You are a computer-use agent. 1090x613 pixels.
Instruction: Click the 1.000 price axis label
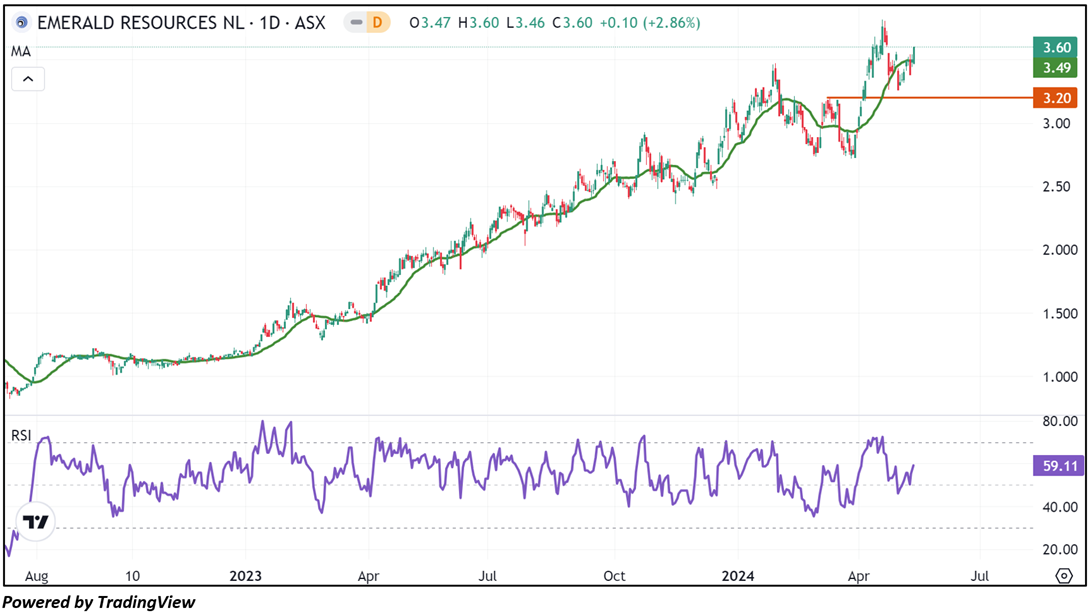1060,377
